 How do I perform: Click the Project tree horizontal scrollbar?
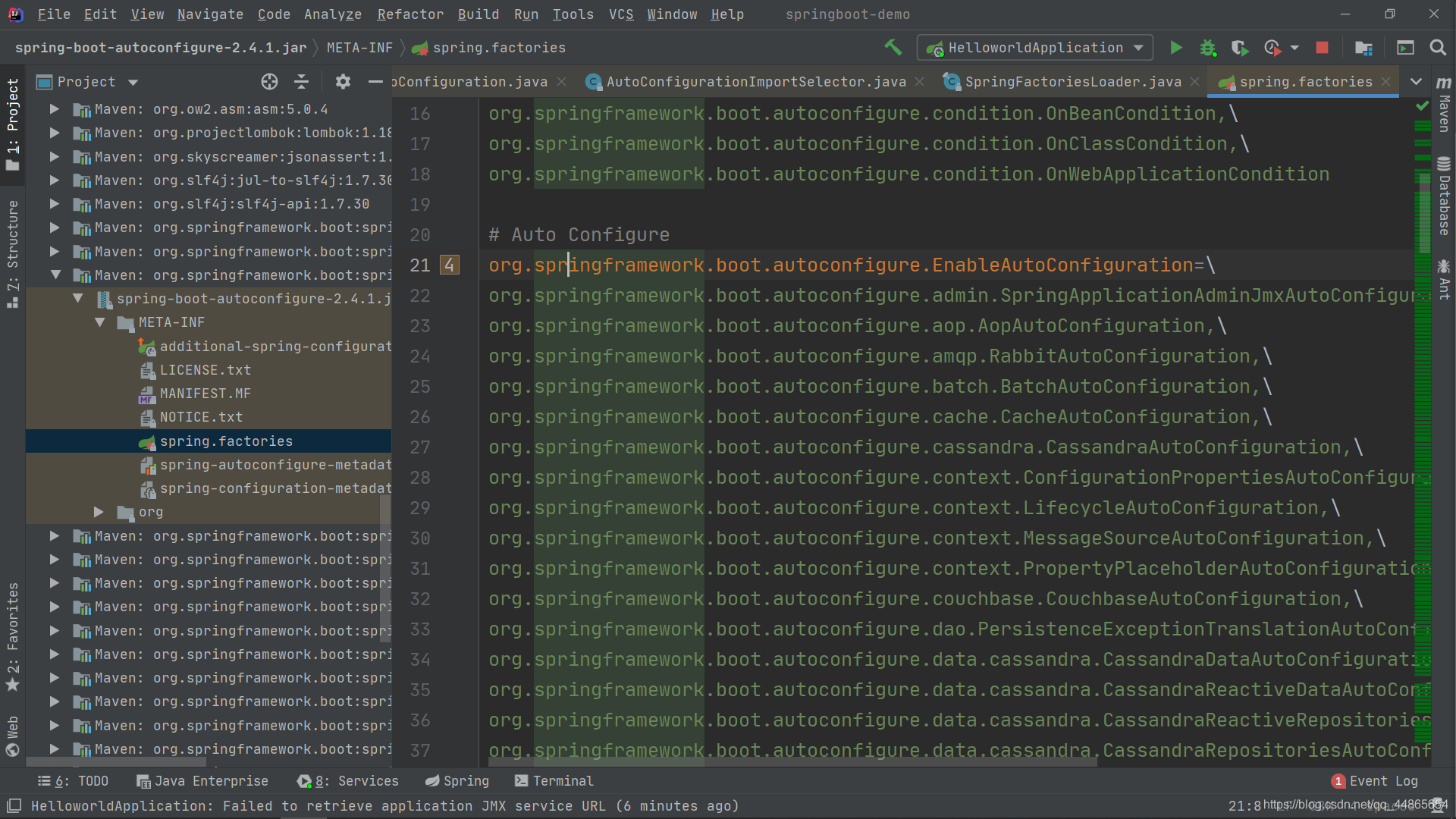coord(115,762)
